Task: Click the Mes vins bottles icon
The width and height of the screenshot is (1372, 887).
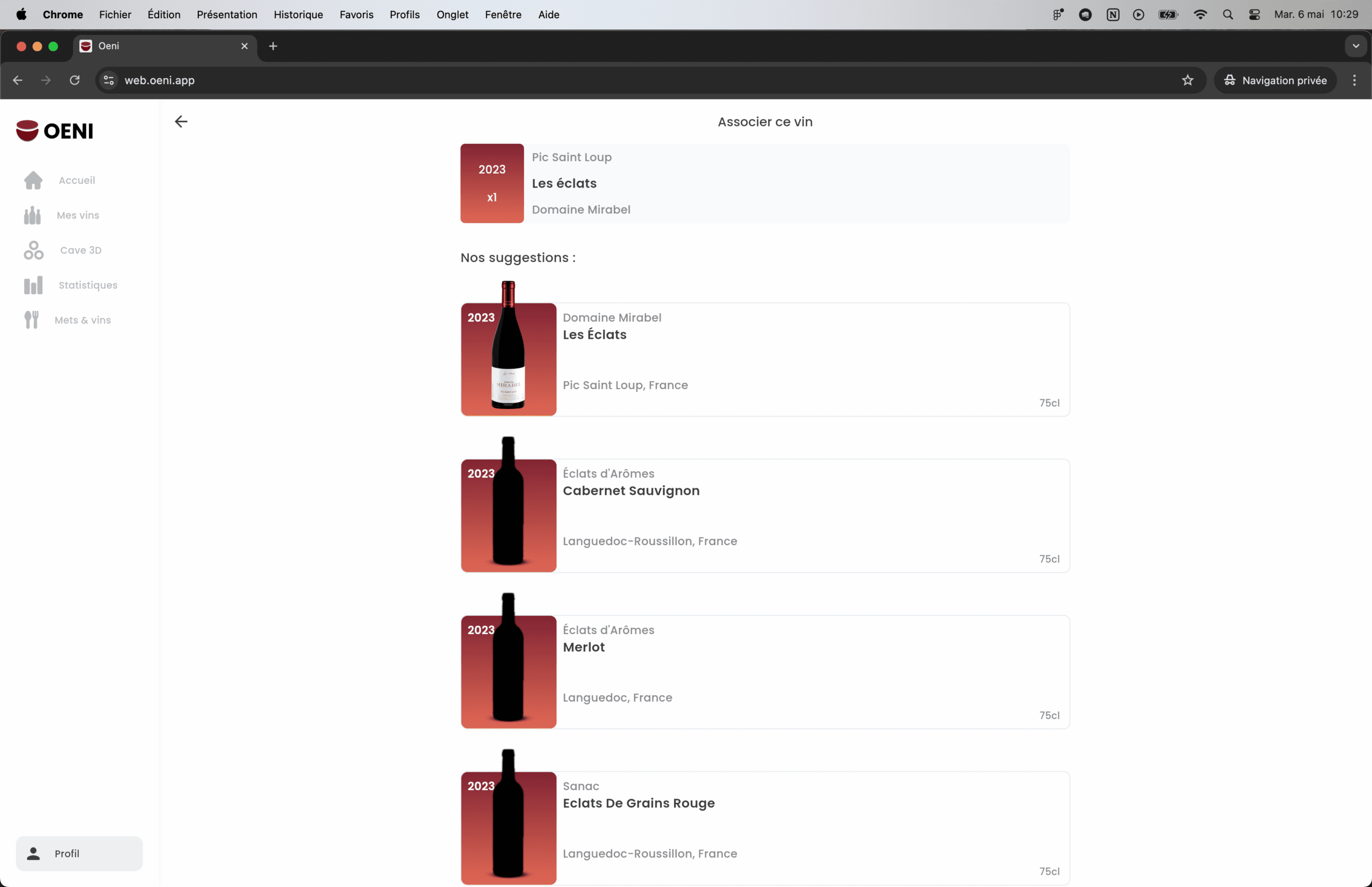Action: tap(32, 215)
